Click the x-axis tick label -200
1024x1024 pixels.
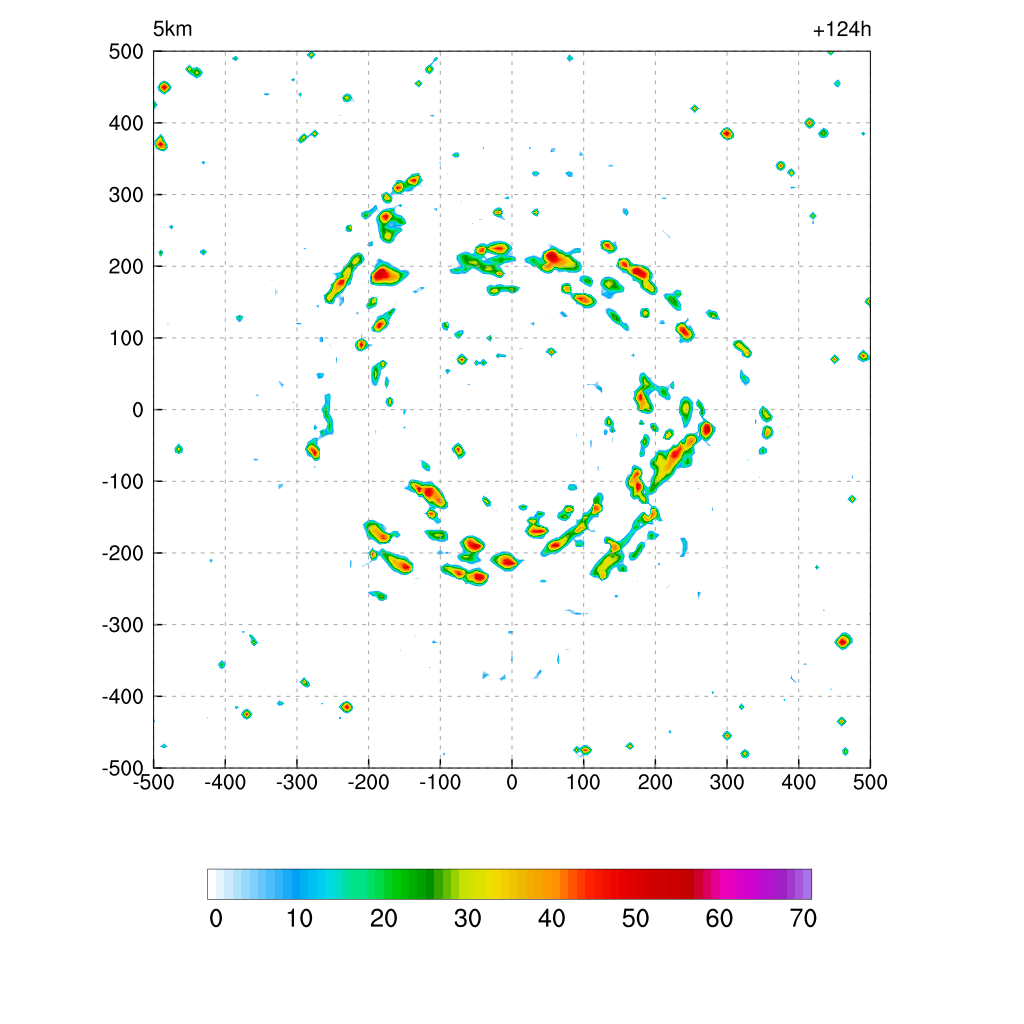368,782
